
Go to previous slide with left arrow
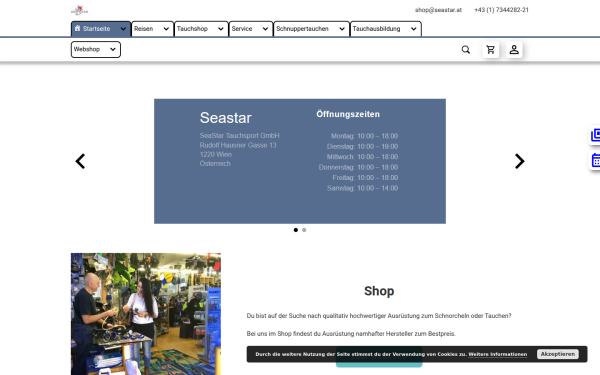pos(80,161)
